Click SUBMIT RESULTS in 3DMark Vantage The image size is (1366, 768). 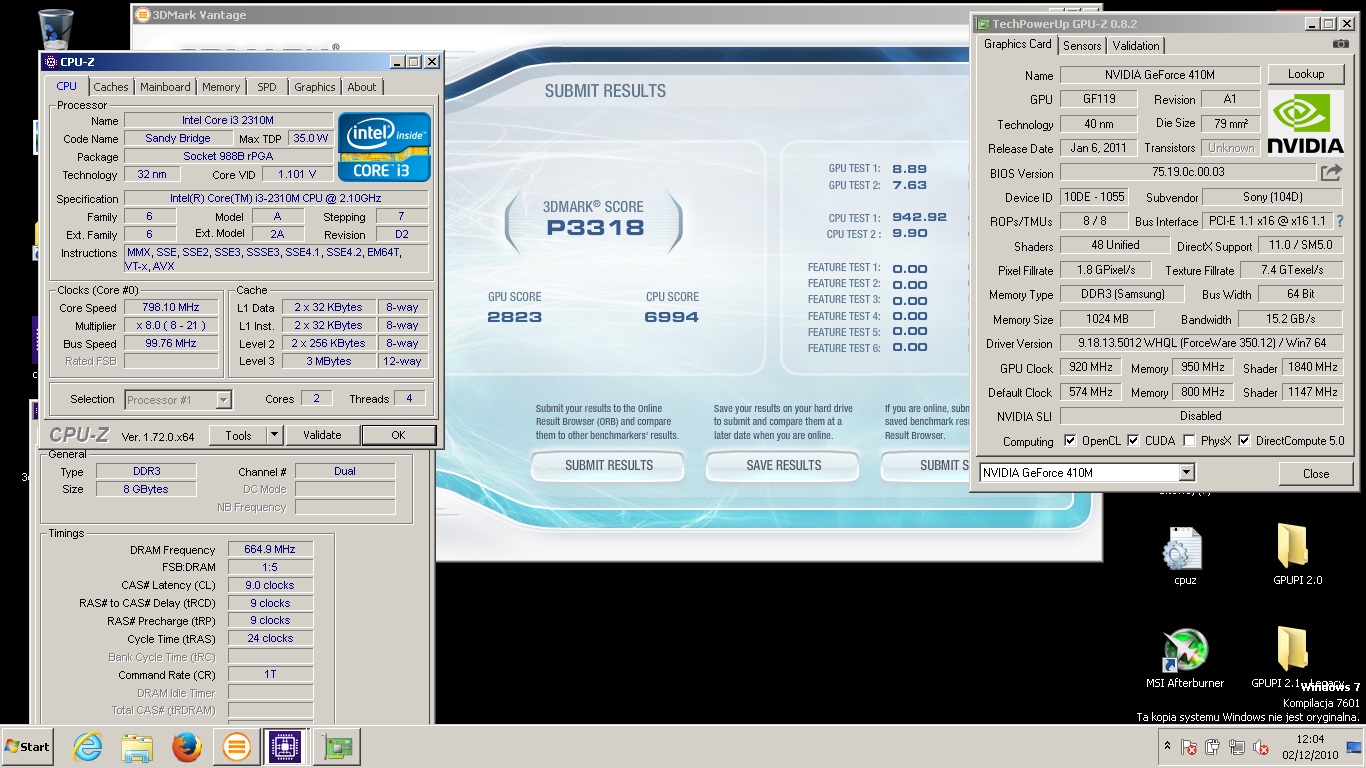coord(608,465)
